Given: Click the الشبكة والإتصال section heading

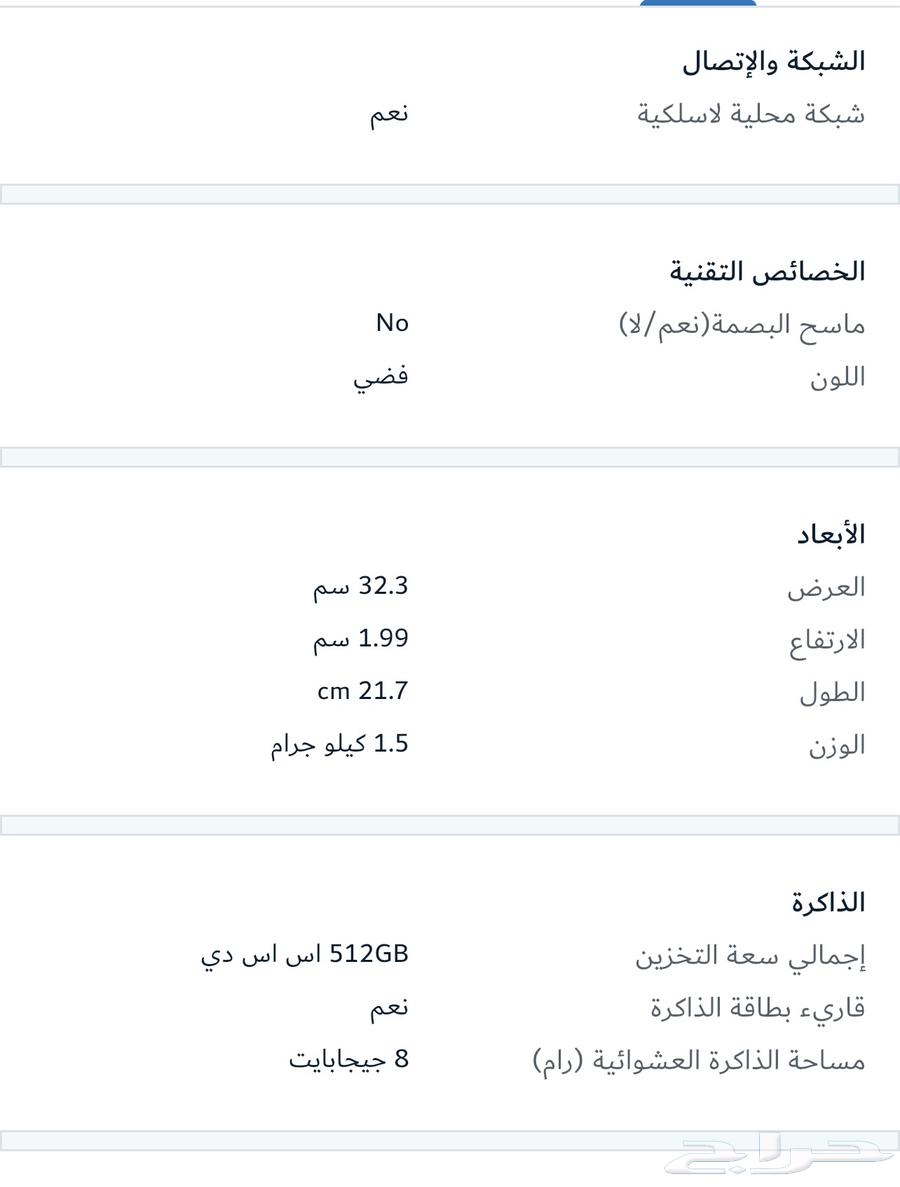Looking at the screenshot, I should click(x=773, y=61).
